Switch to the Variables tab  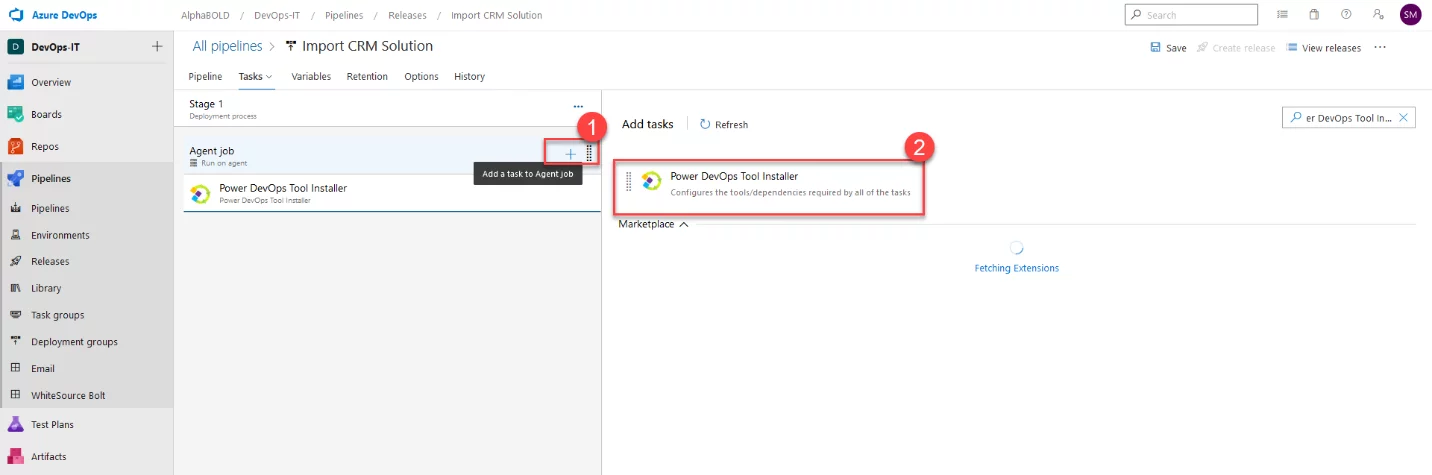coord(311,76)
